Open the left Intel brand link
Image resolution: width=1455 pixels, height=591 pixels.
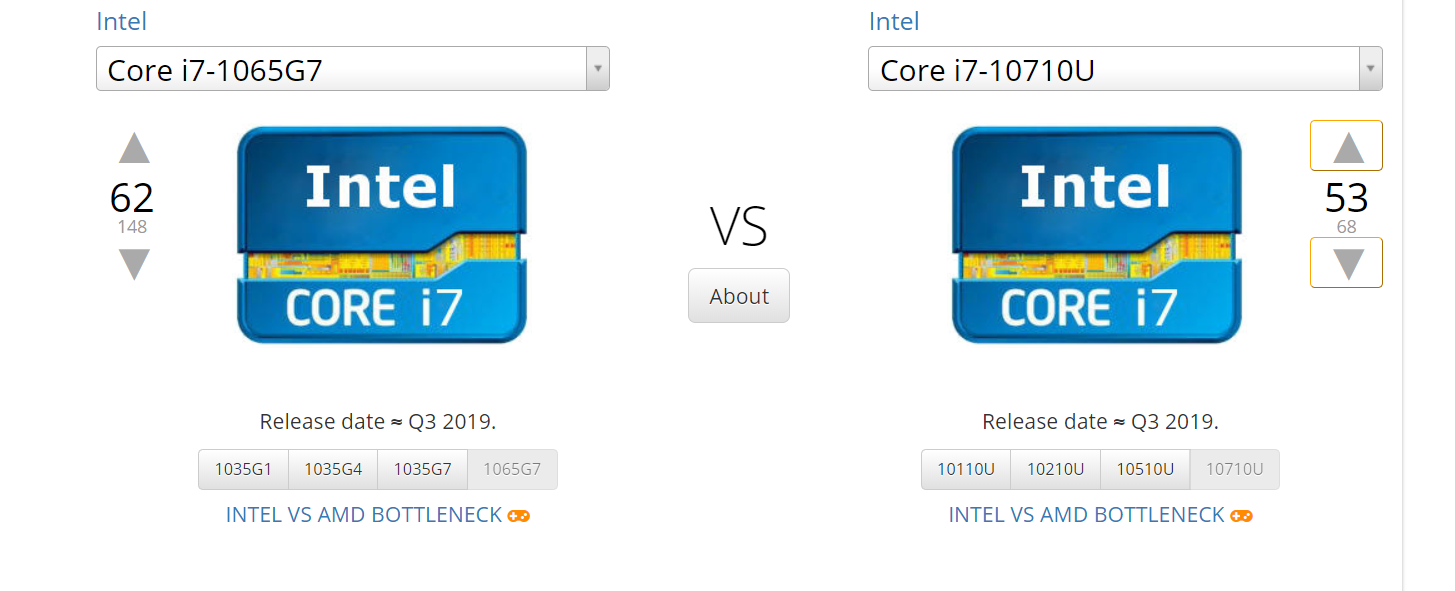(121, 21)
